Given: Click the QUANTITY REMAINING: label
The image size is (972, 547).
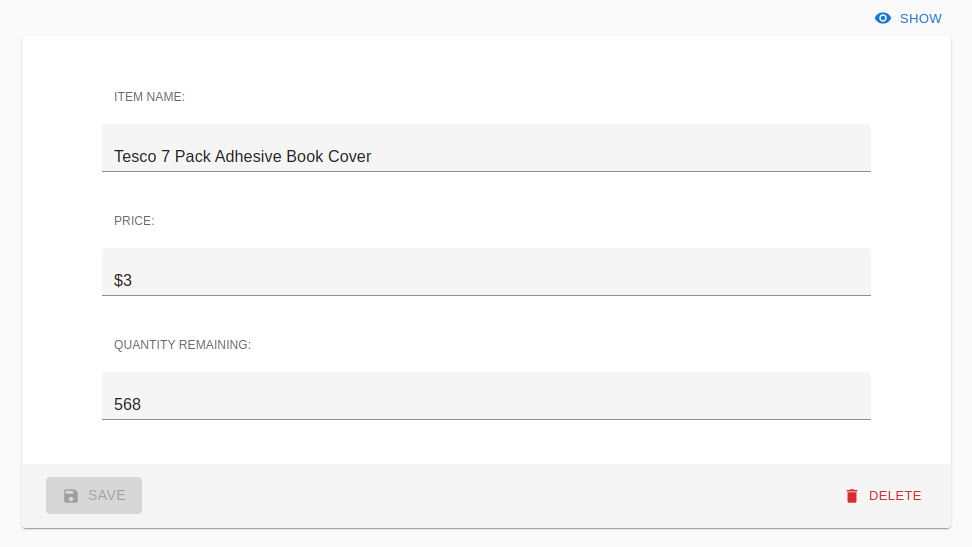Looking at the screenshot, I should click(x=182, y=345).
